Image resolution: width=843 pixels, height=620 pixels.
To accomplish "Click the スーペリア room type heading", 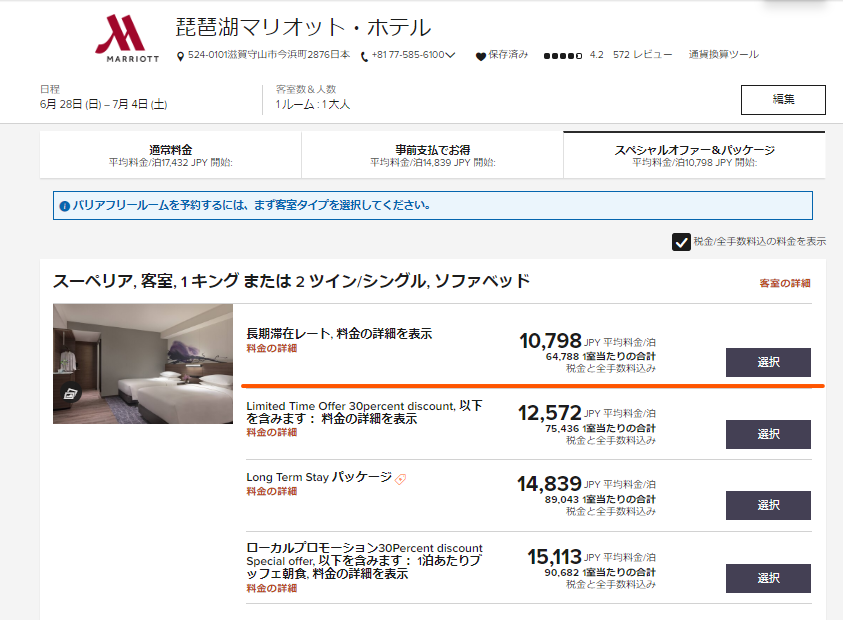I will [291, 281].
